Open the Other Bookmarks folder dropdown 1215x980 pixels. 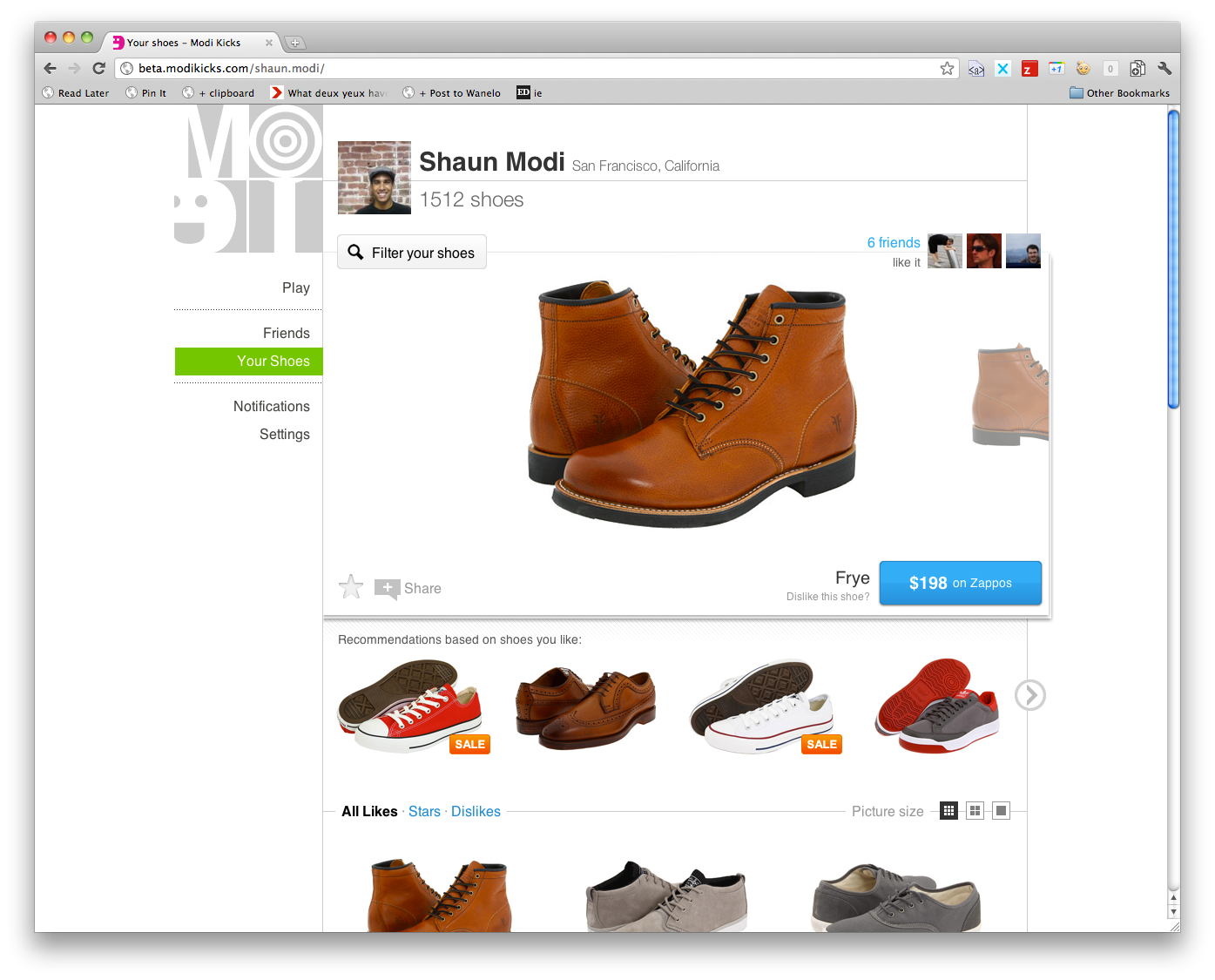[x=1118, y=92]
